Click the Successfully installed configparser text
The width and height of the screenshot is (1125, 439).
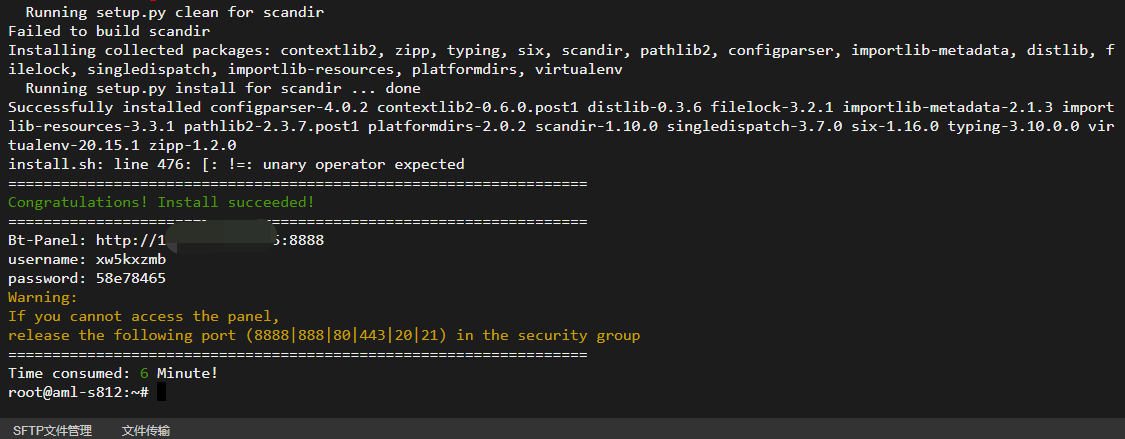click(x=192, y=108)
